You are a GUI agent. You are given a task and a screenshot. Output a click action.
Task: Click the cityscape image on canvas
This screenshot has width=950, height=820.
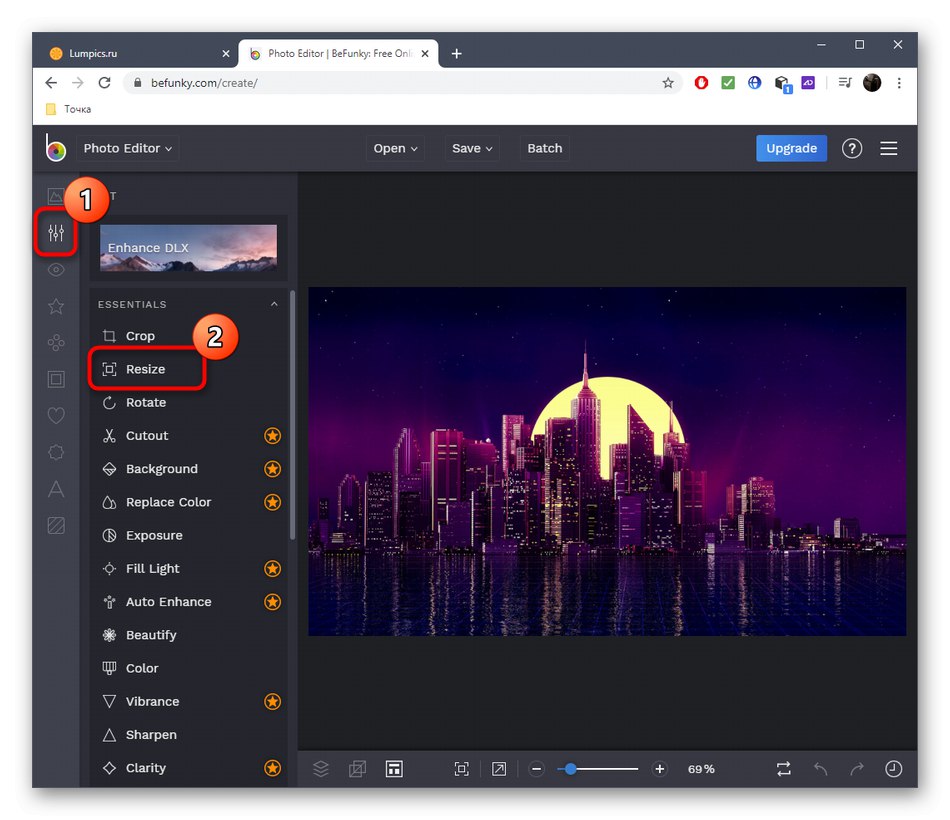(x=607, y=461)
